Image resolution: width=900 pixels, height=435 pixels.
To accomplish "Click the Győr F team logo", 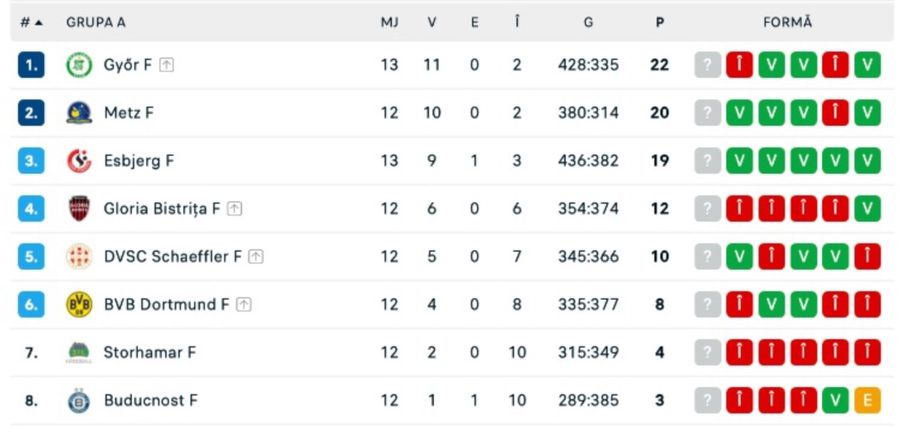I will [79, 65].
